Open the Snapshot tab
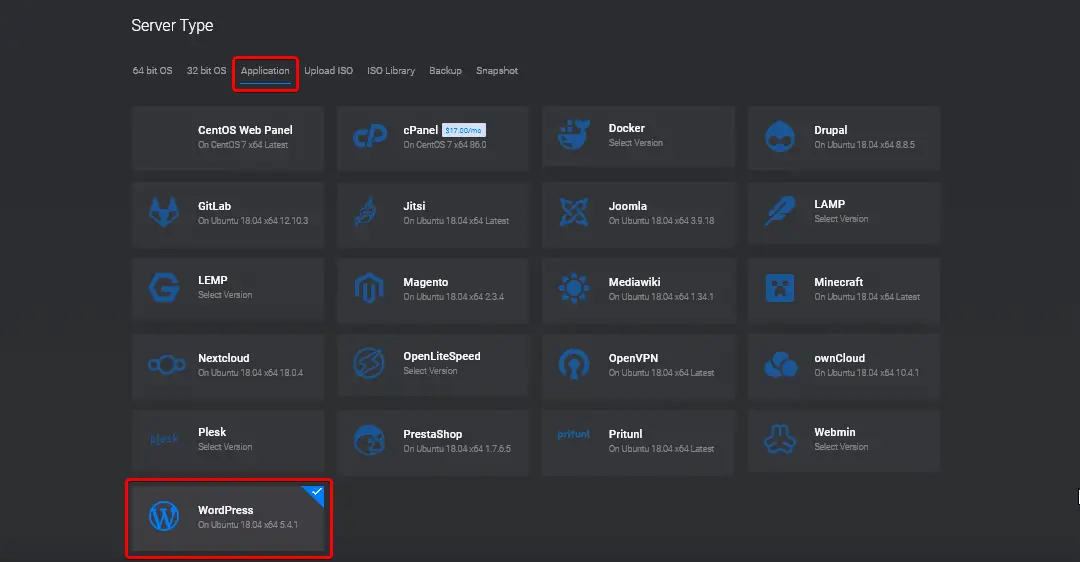Image resolution: width=1080 pixels, height=562 pixels. [x=497, y=70]
